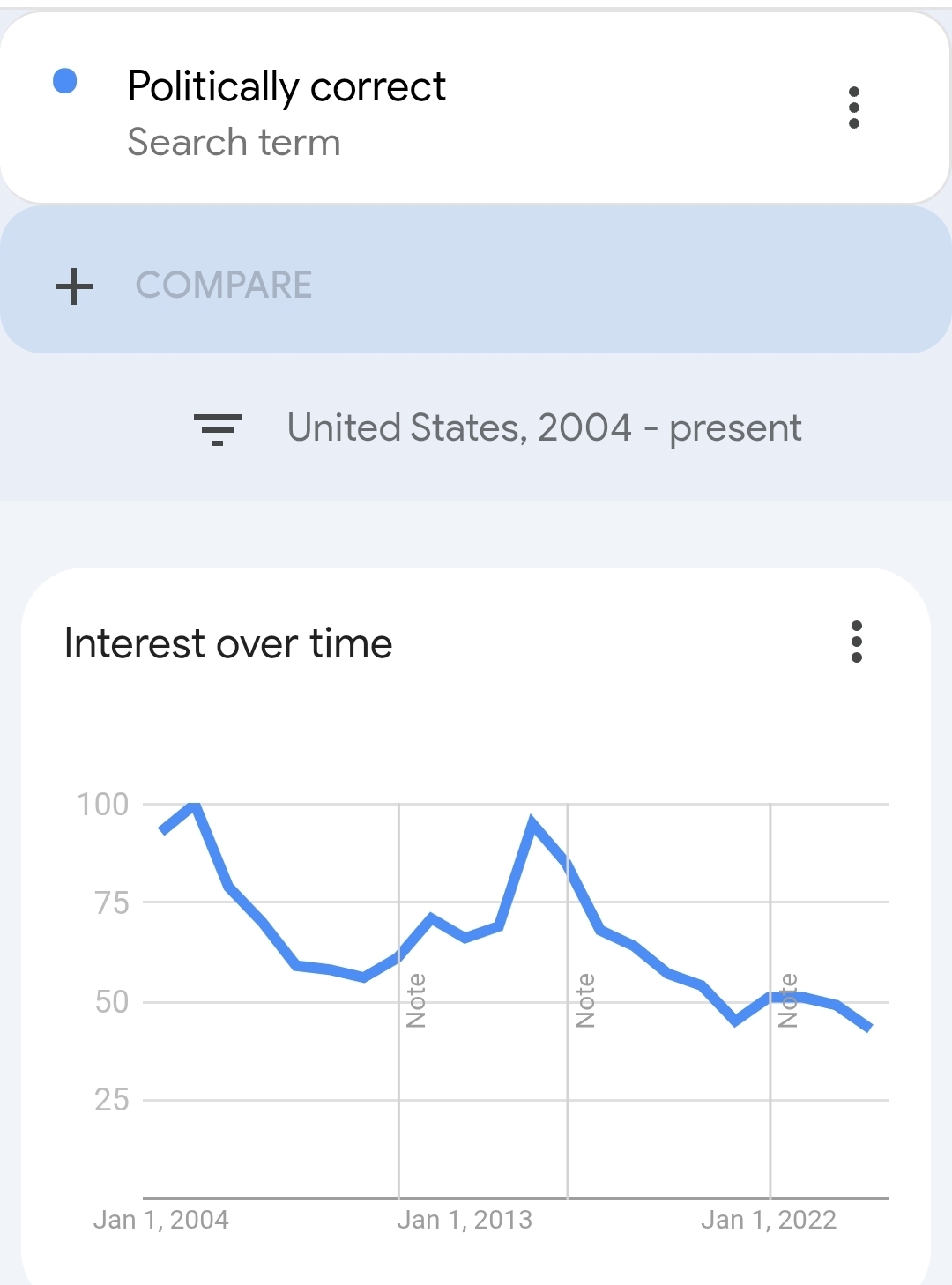Click the Search term subtitle label
This screenshot has width=952, height=1285.
[234, 143]
